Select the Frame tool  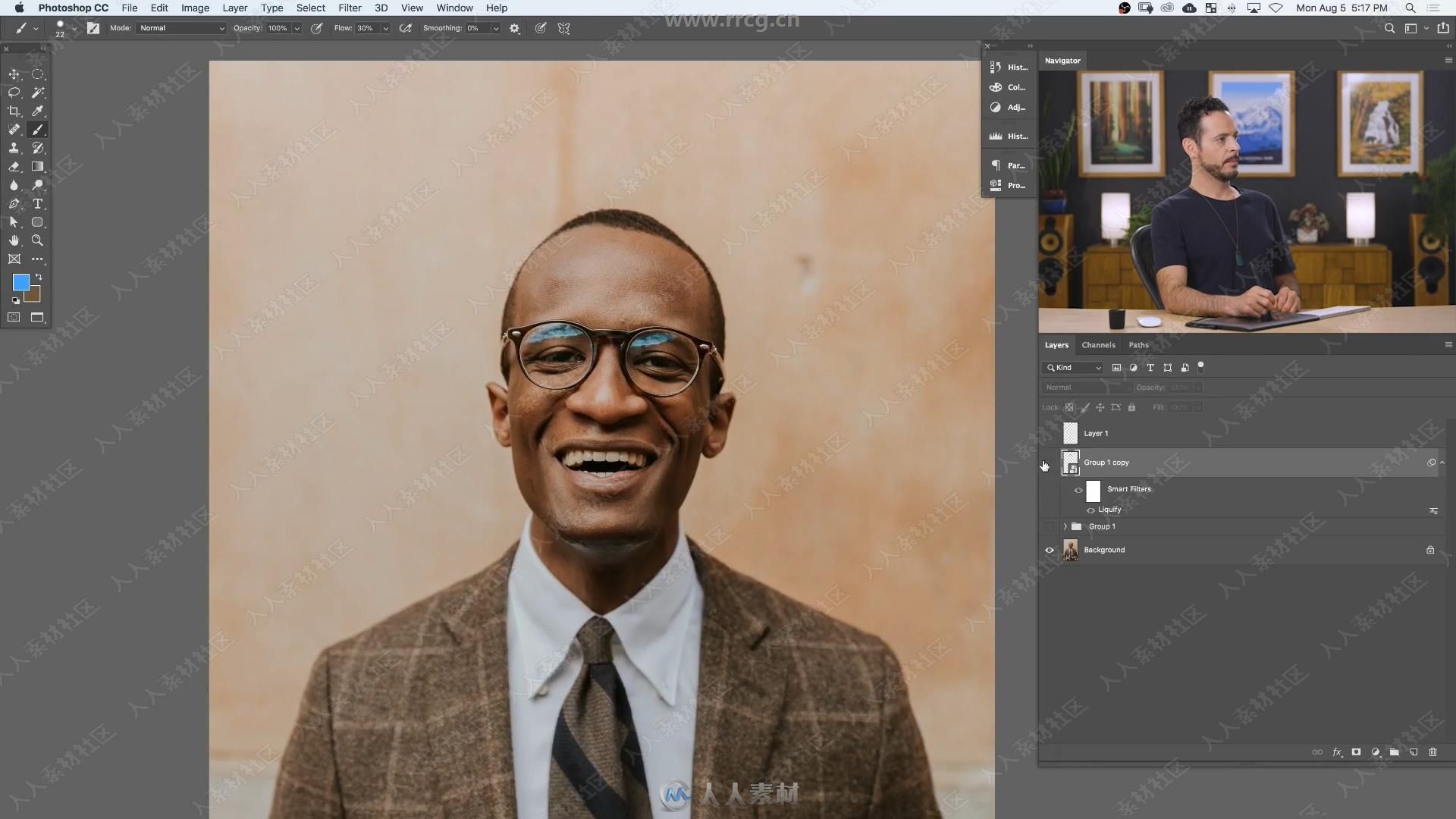click(14, 259)
